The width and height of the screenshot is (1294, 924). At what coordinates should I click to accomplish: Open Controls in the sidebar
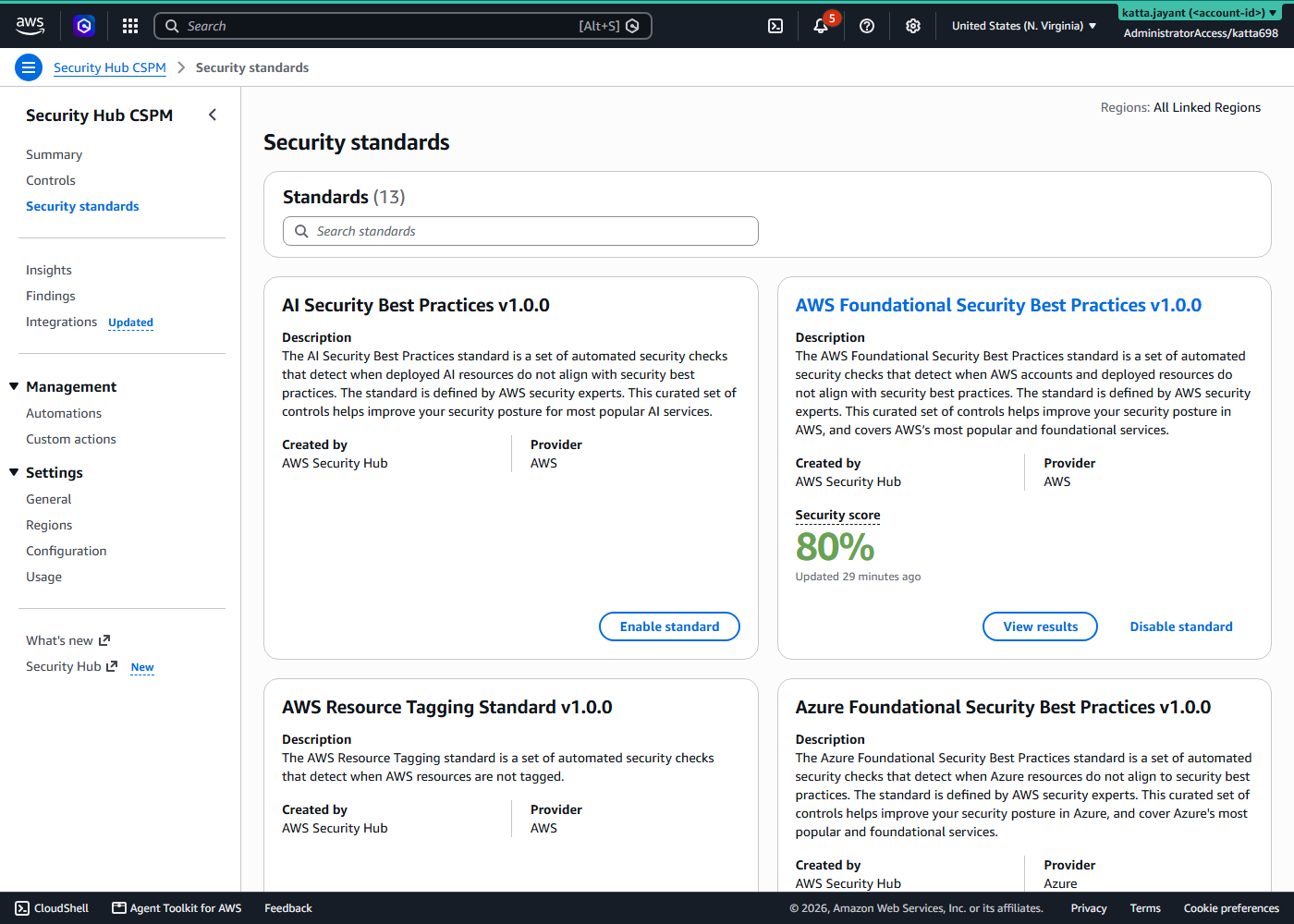click(51, 180)
